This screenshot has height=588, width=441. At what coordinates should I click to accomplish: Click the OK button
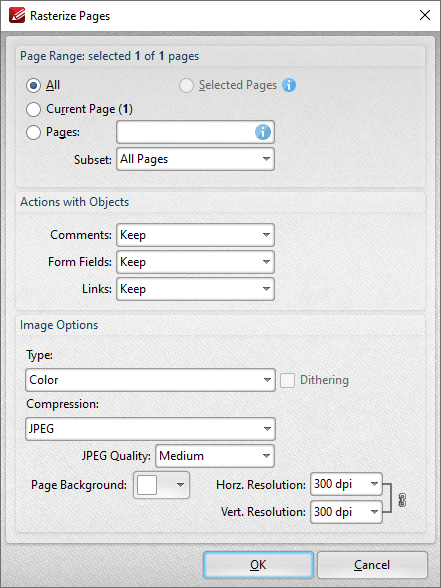pos(258,565)
